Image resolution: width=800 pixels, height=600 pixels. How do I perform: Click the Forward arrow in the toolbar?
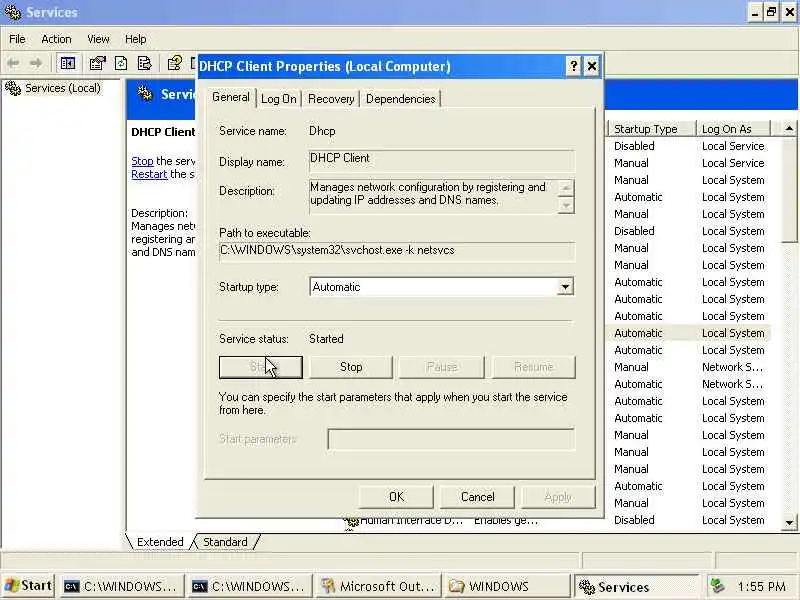coord(36,63)
